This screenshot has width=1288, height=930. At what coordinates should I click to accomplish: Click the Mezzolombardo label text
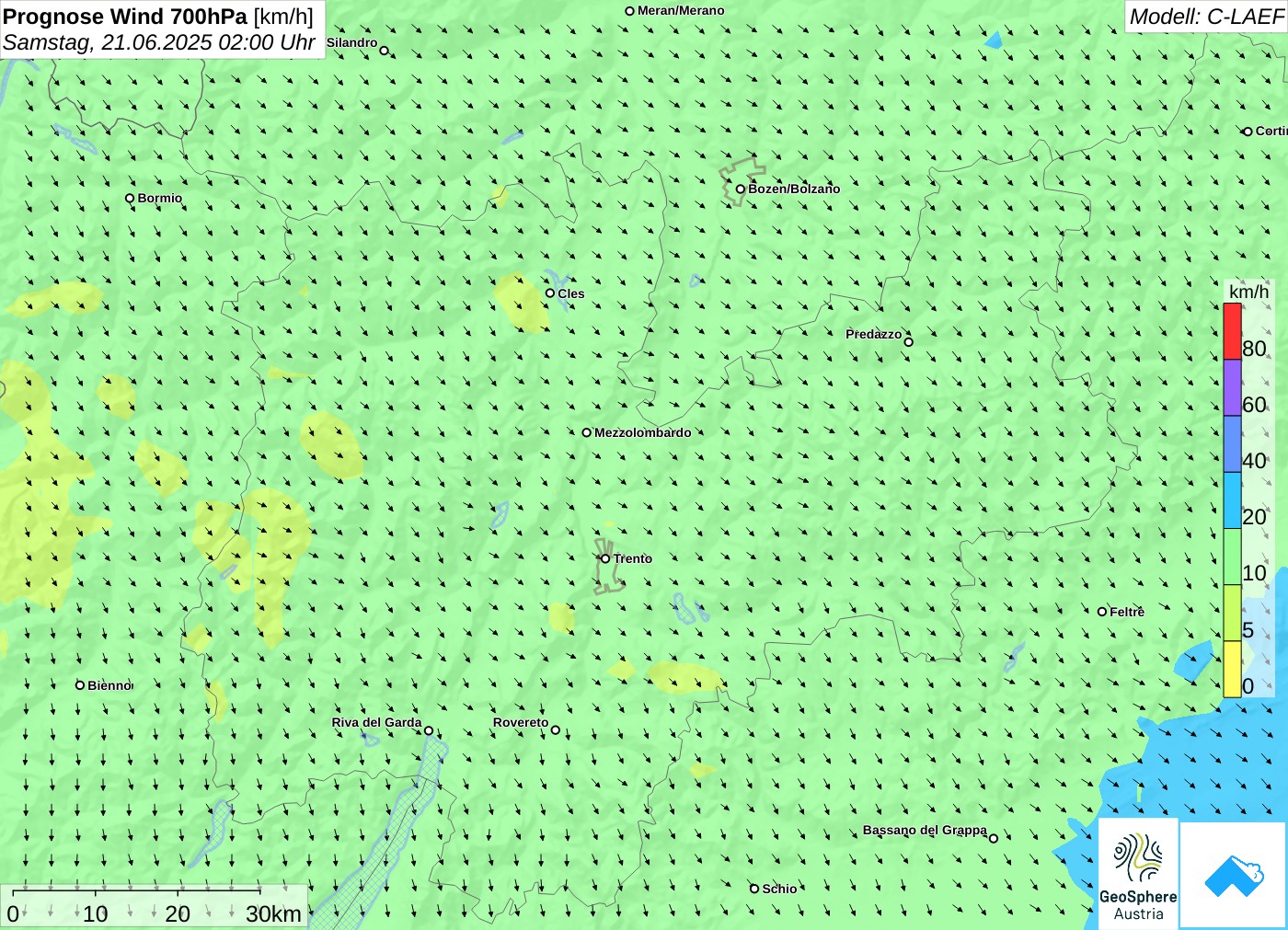642,432
